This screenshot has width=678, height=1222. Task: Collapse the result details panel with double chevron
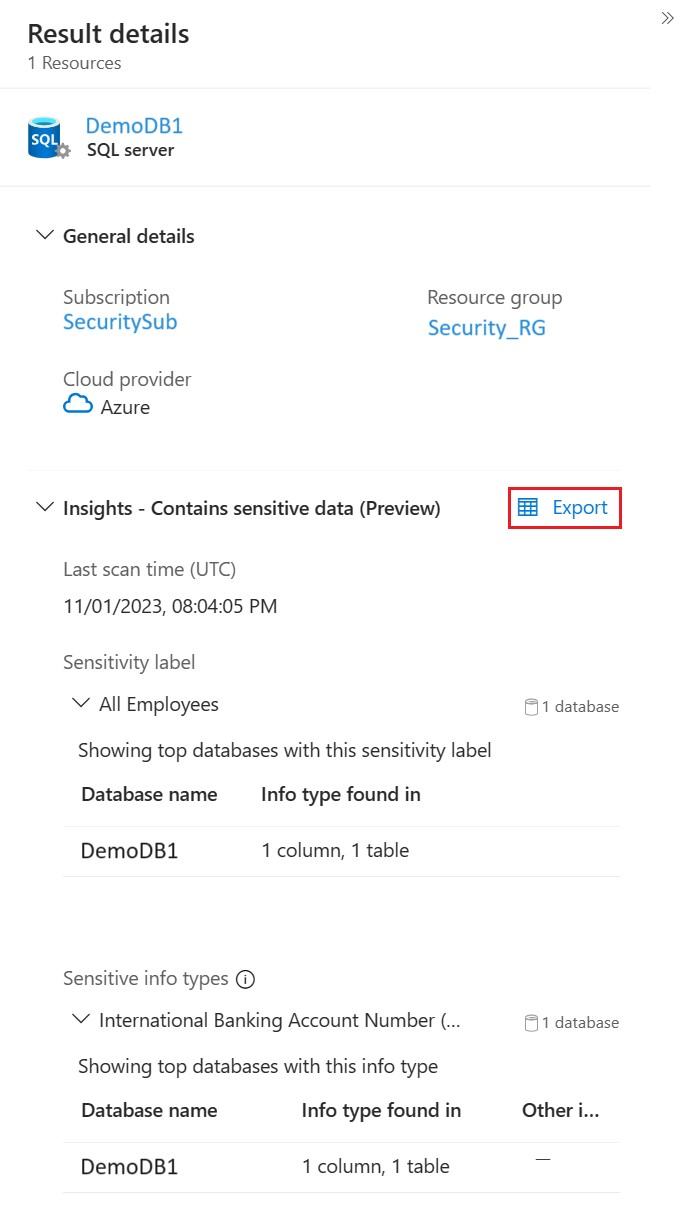(x=667, y=18)
